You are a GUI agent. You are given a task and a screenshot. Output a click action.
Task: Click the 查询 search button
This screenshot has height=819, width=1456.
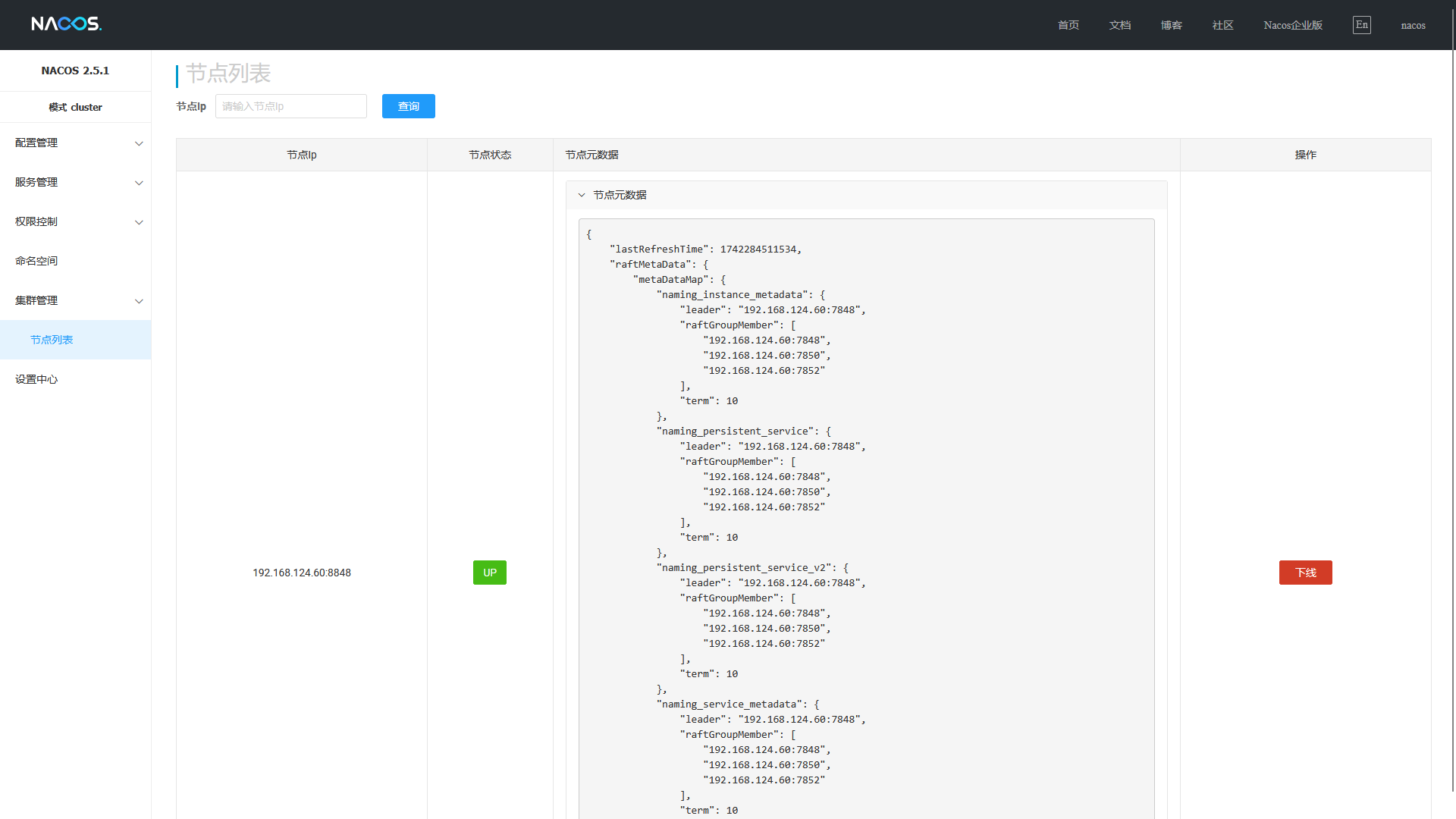(408, 106)
